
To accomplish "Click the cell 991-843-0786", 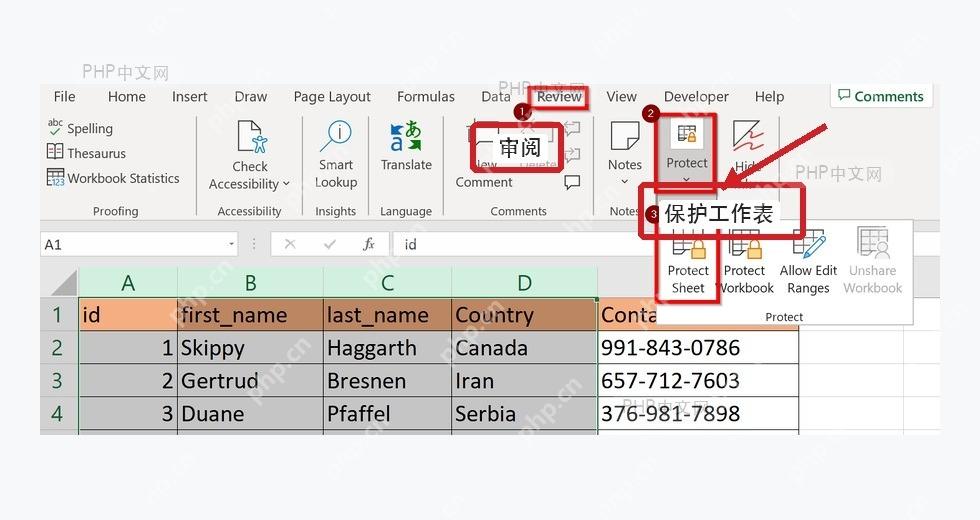I will [698, 348].
